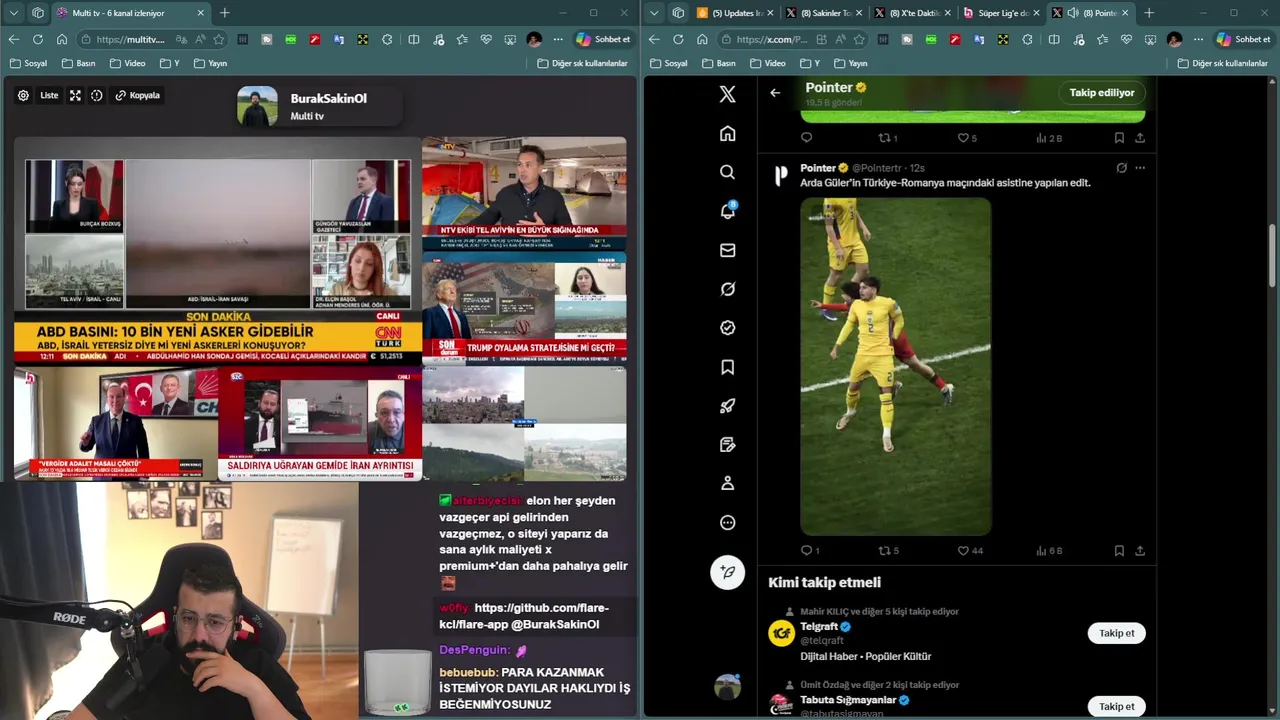The width and height of the screenshot is (1280, 720).
Task: Select the Trump oyalama stratejisi stream
Action: coord(524,308)
